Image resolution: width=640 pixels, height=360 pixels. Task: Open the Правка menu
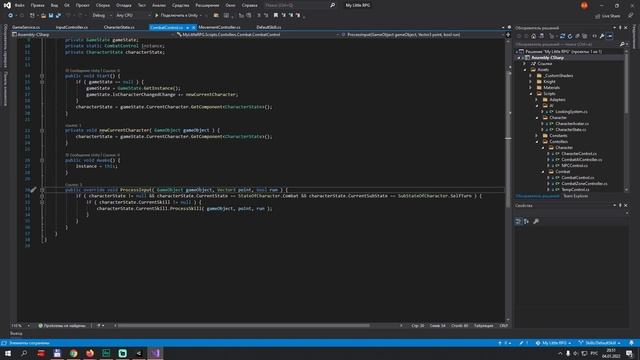(x=37, y=5)
